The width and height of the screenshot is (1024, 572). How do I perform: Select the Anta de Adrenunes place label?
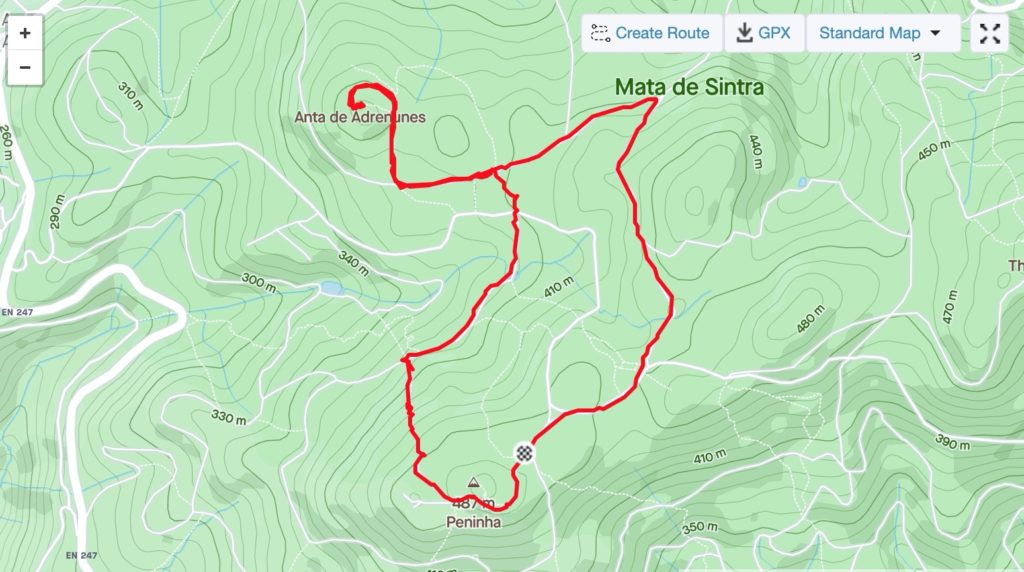click(360, 118)
